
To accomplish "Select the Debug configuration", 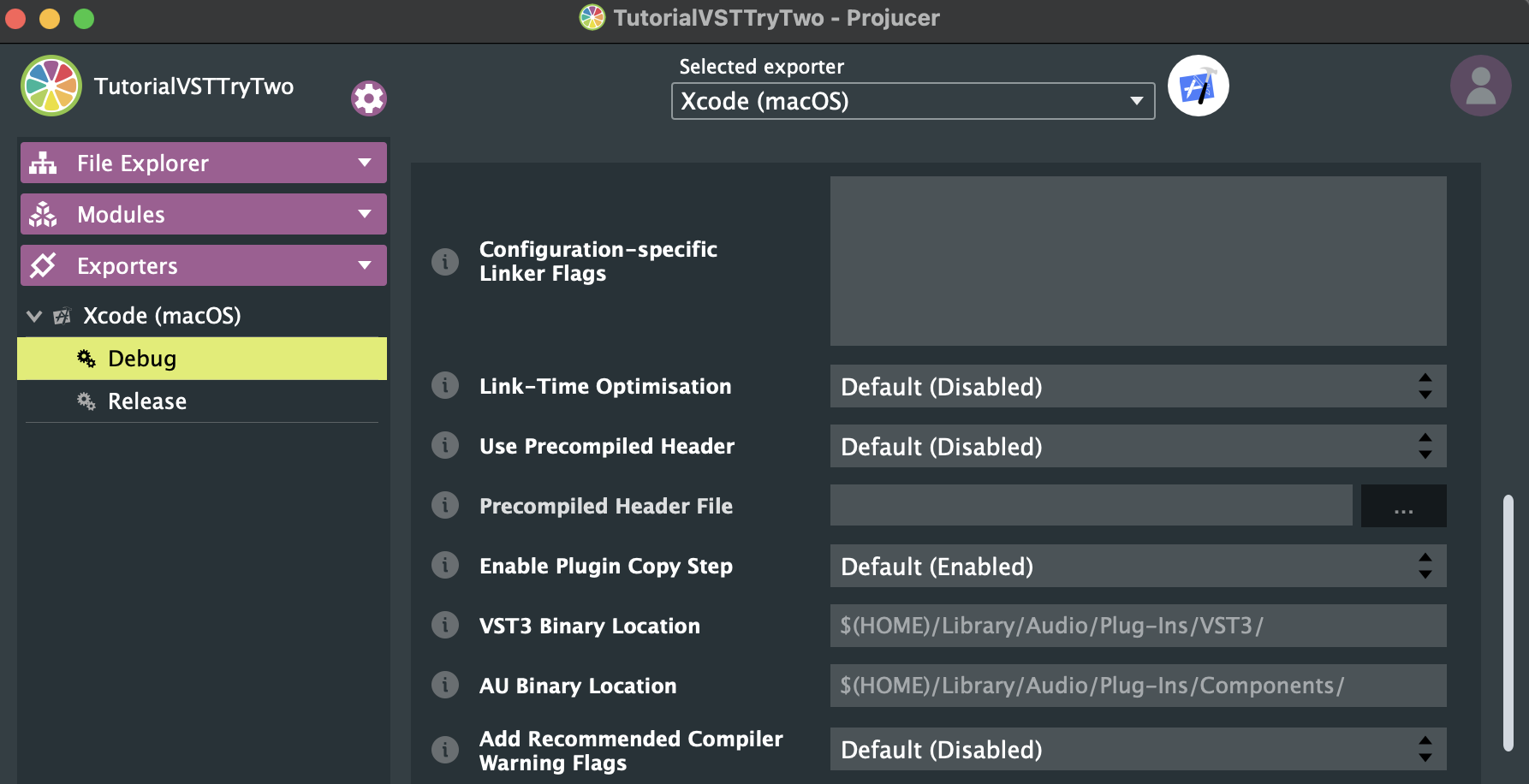I will coord(142,359).
